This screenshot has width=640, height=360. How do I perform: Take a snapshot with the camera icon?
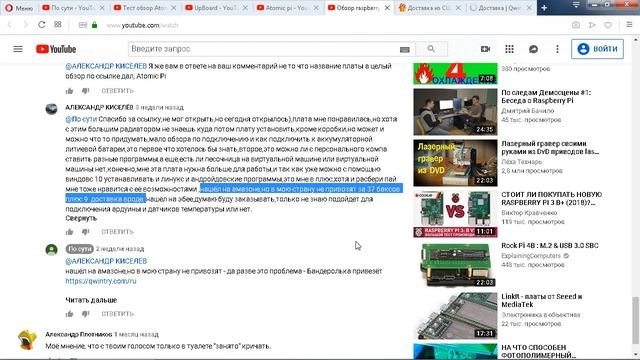point(576,25)
